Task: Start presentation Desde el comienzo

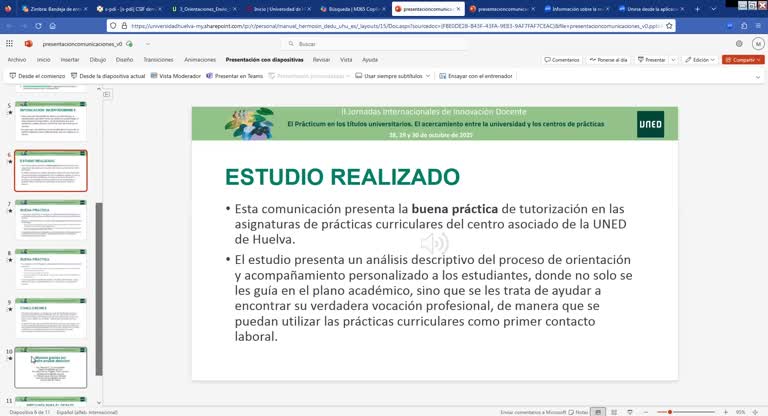Action: (x=37, y=76)
